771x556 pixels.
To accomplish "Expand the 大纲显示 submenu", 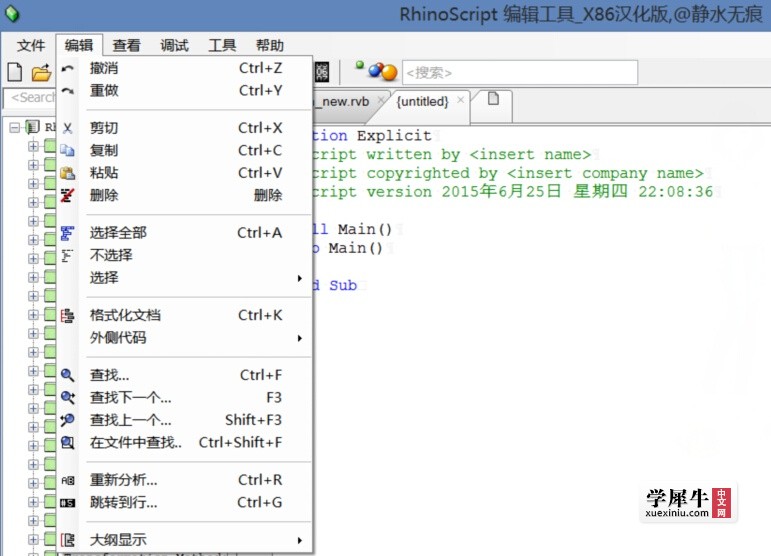I will click(185, 540).
